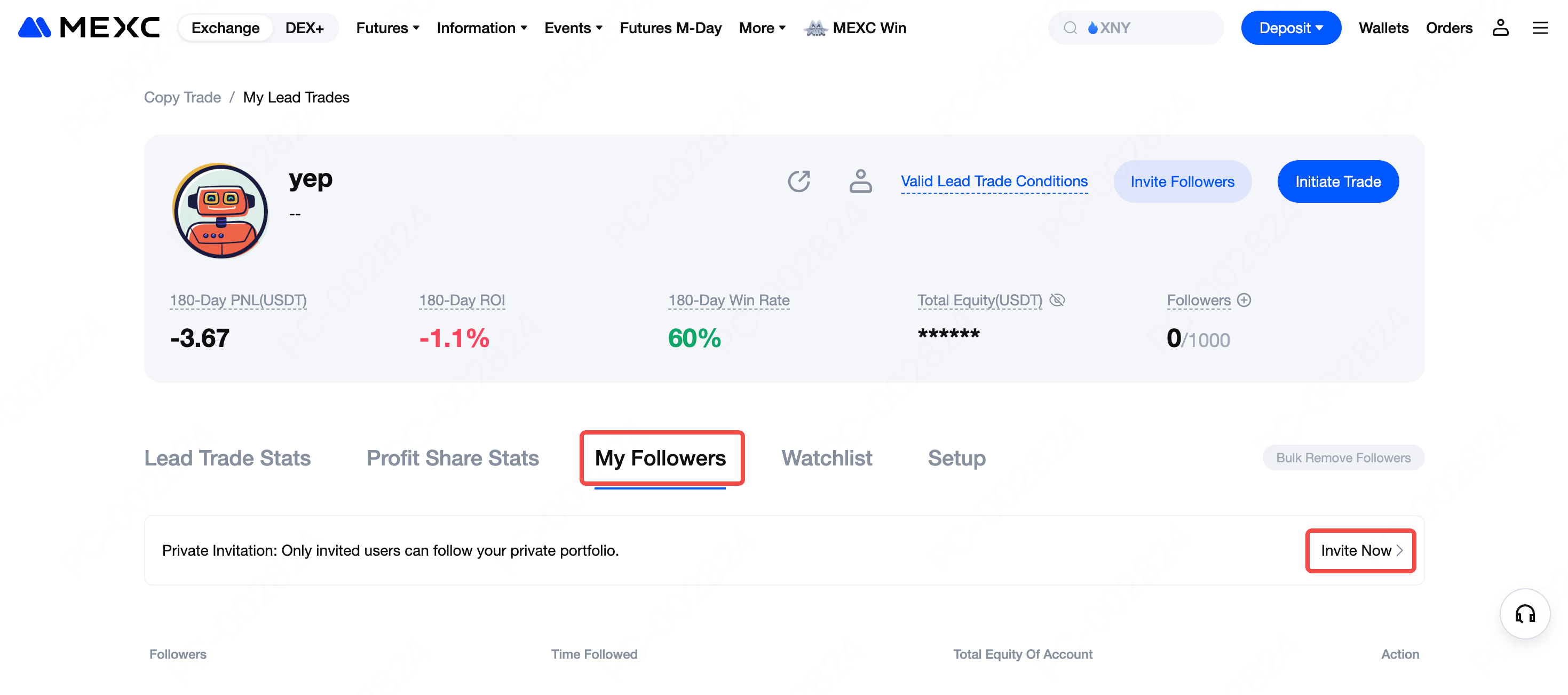
Task: Open the Setup tab
Action: [956, 457]
